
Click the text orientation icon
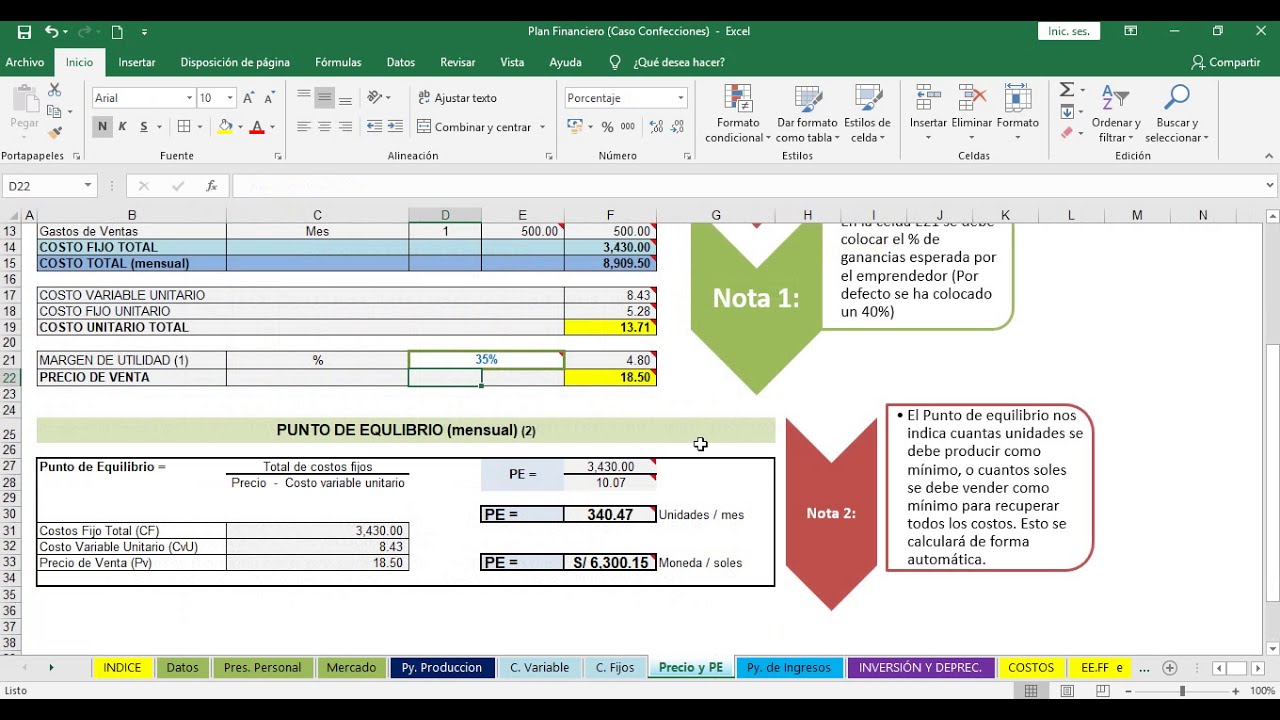click(375, 98)
